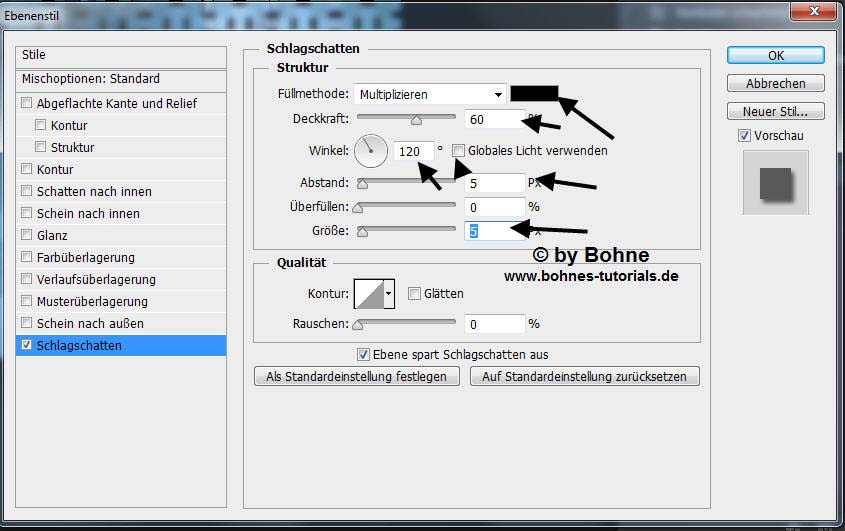Click Neuer Stil... button

775,111
